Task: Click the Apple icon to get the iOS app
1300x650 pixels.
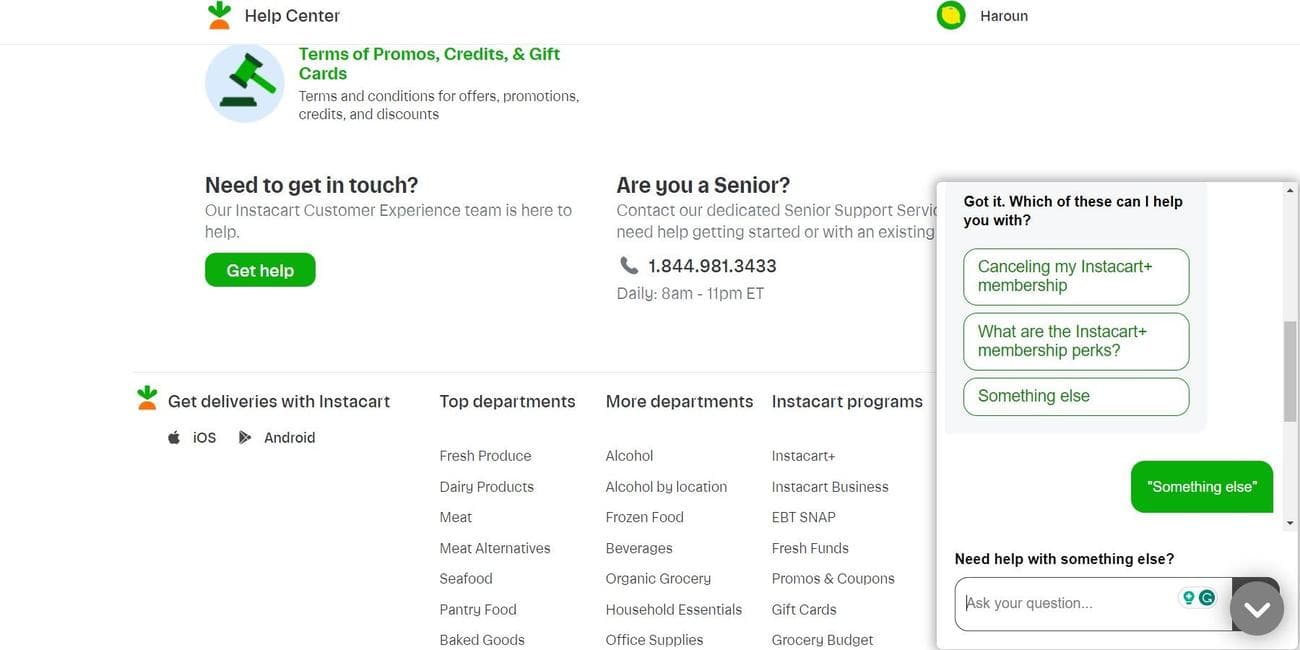Action: pos(173,436)
